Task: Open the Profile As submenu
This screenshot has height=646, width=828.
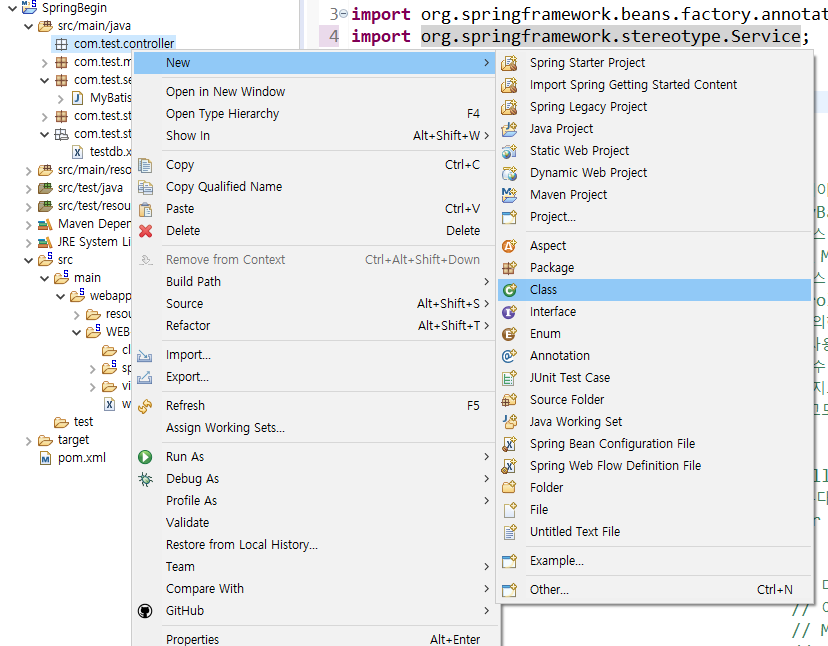Action: coord(314,501)
